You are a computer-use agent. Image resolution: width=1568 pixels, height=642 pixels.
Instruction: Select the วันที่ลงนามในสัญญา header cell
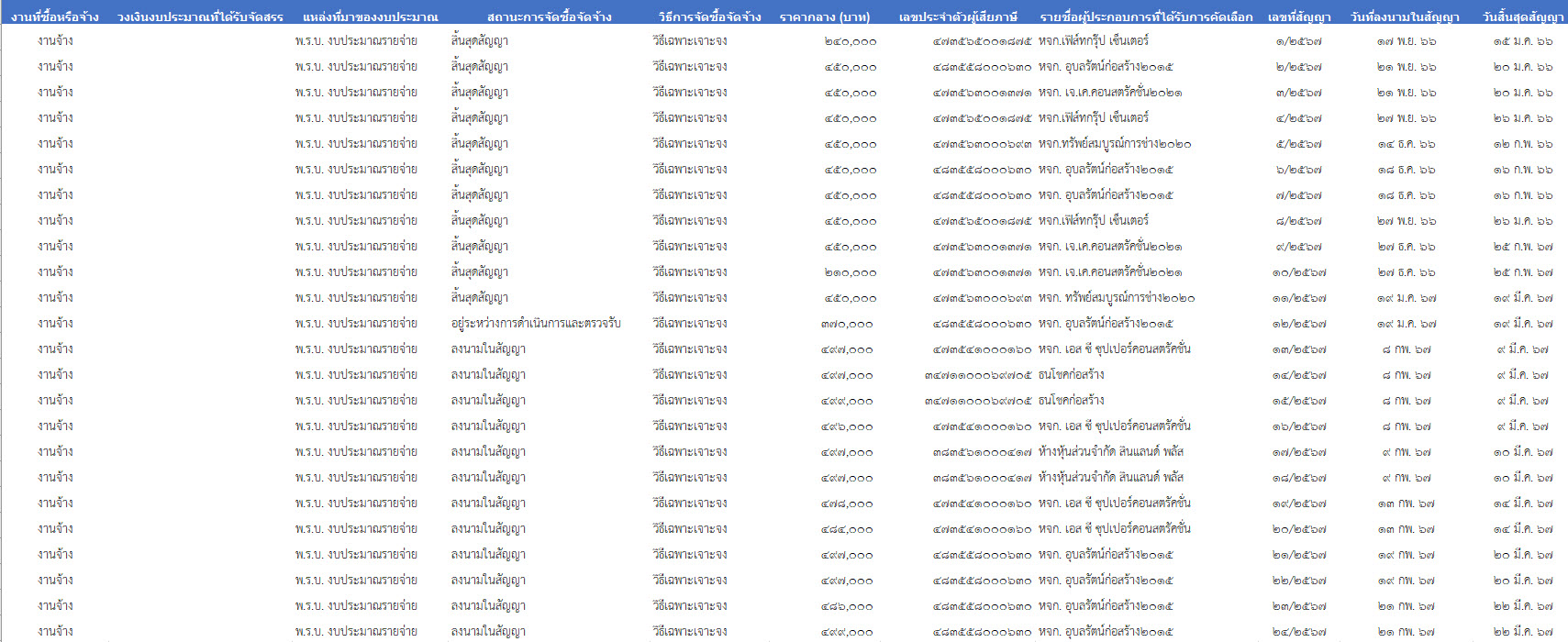pyautogui.click(x=1405, y=17)
